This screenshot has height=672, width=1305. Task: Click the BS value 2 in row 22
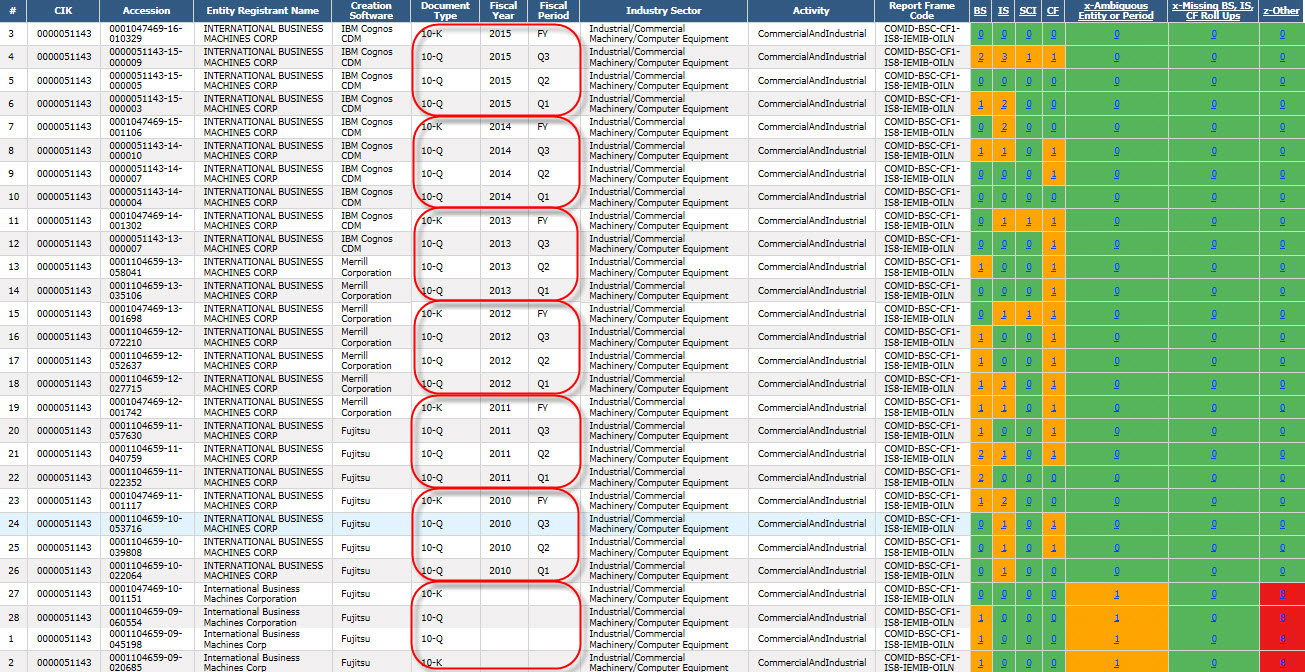click(x=981, y=477)
